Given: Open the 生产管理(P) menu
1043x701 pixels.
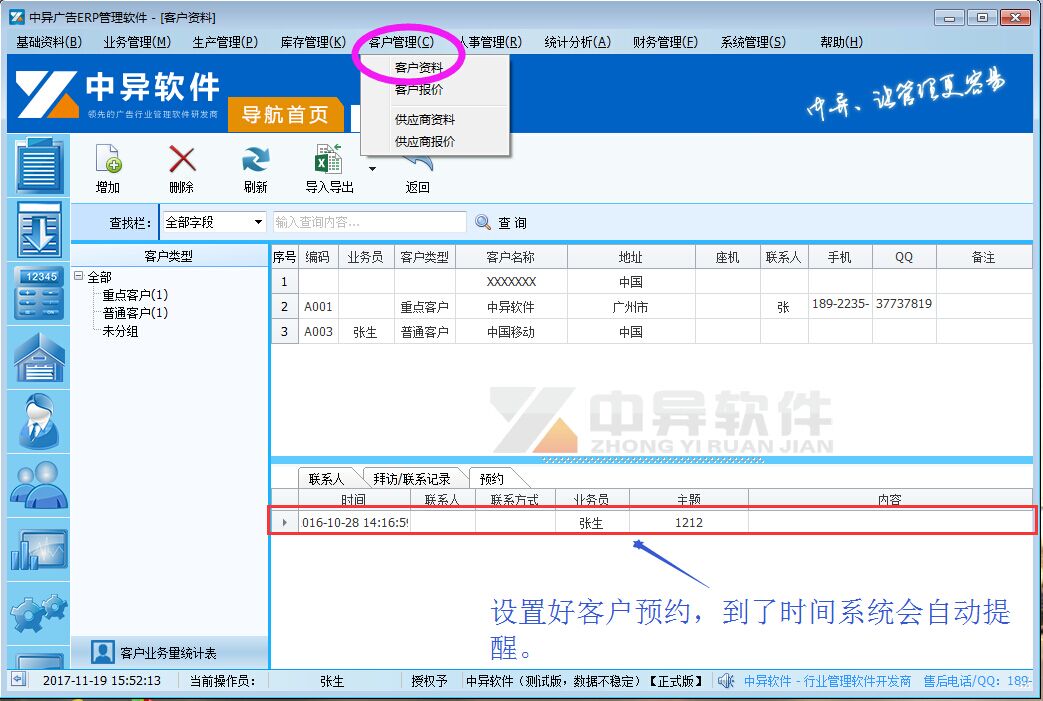Looking at the screenshot, I should point(225,42).
